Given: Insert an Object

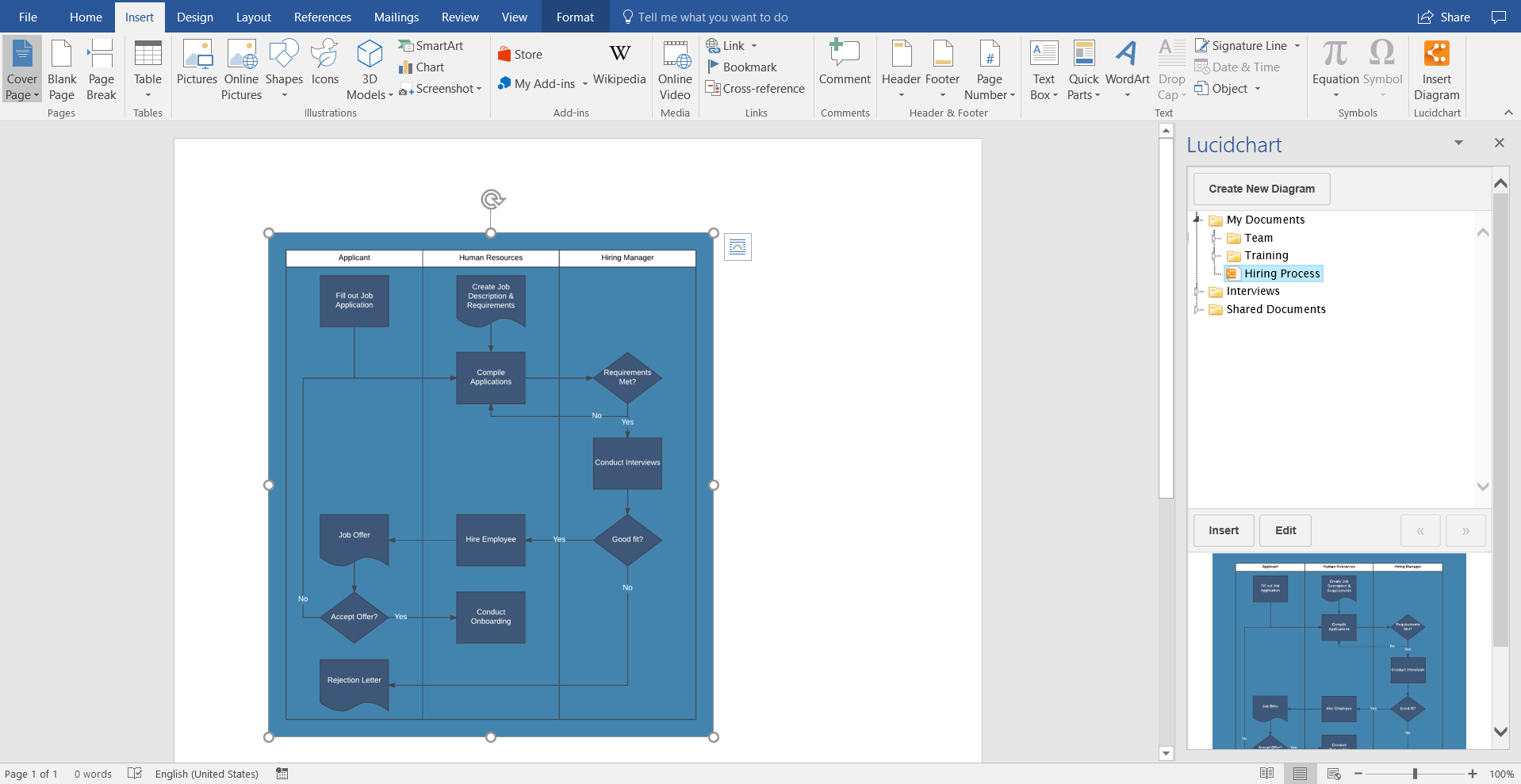Looking at the screenshot, I should pos(1228,89).
